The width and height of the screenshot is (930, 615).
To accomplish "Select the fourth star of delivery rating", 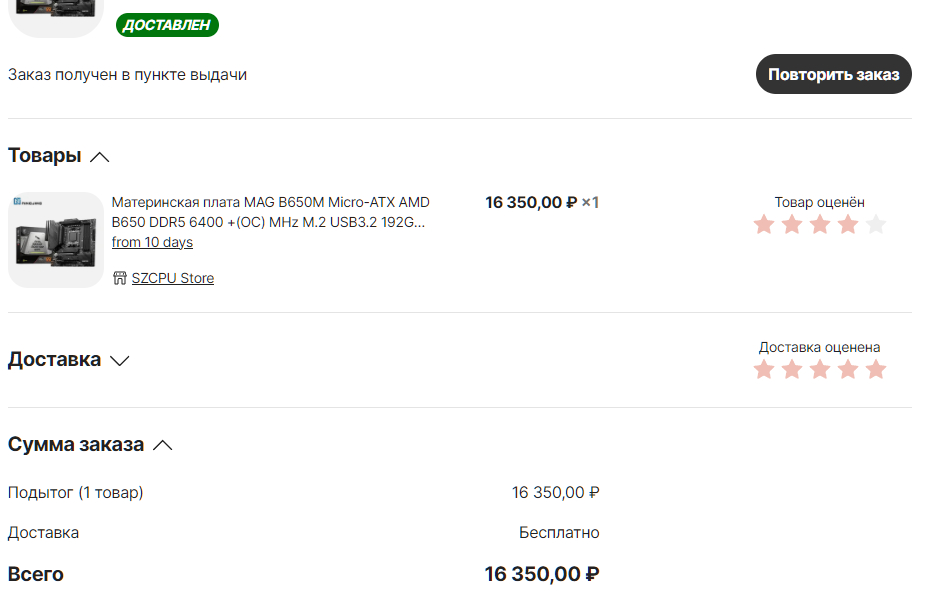I will pyautogui.click(x=848, y=370).
